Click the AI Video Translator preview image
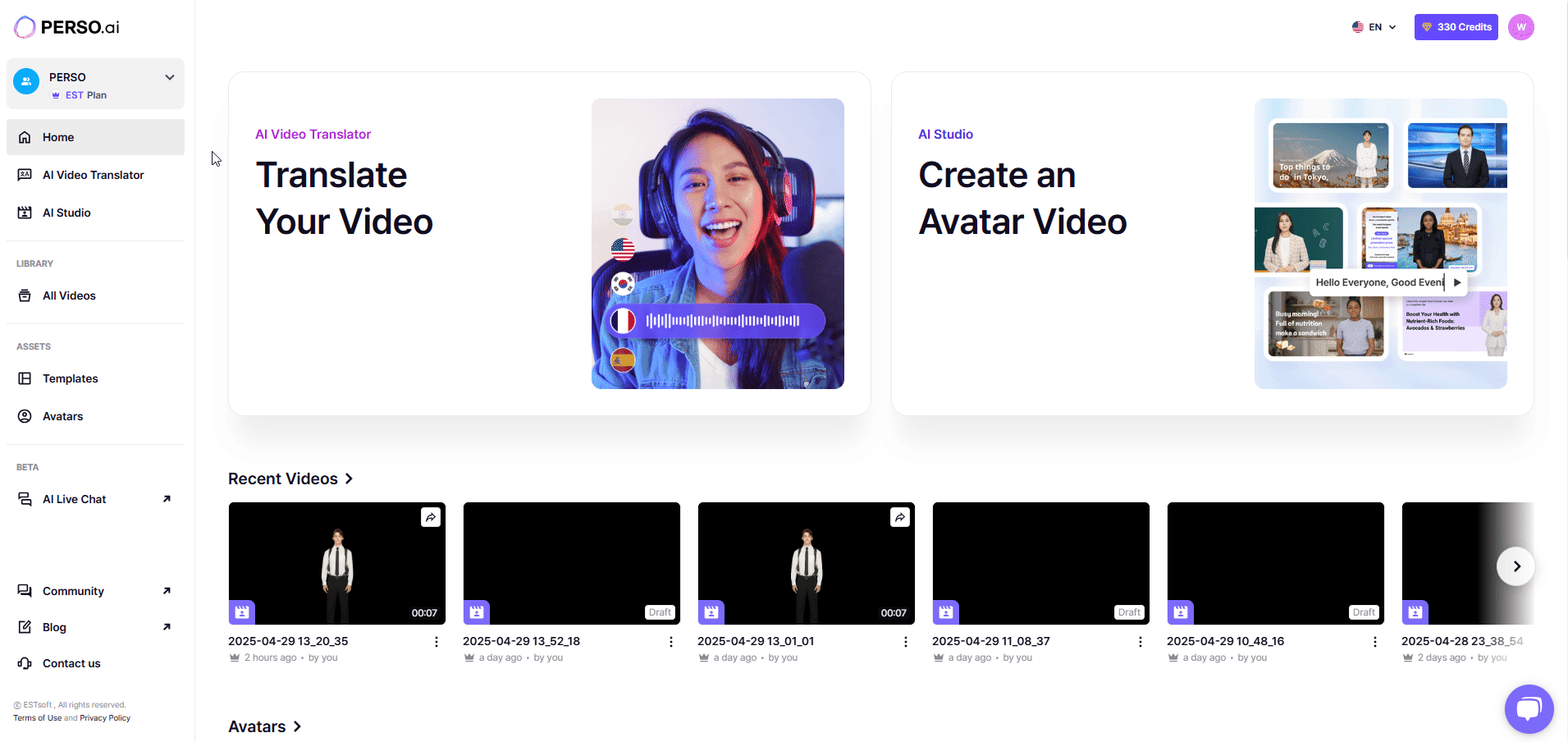Image resolution: width=1568 pixels, height=742 pixels. coord(718,244)
